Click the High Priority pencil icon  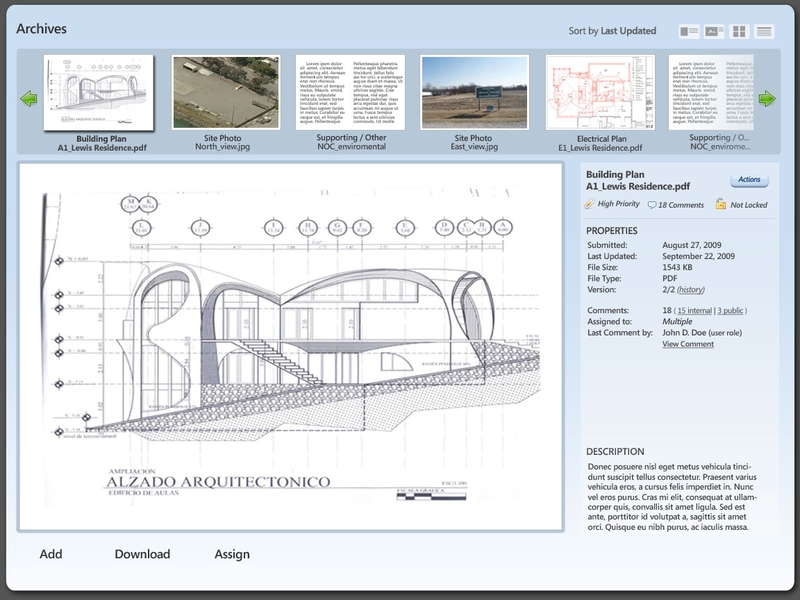(x=589, y=204)
